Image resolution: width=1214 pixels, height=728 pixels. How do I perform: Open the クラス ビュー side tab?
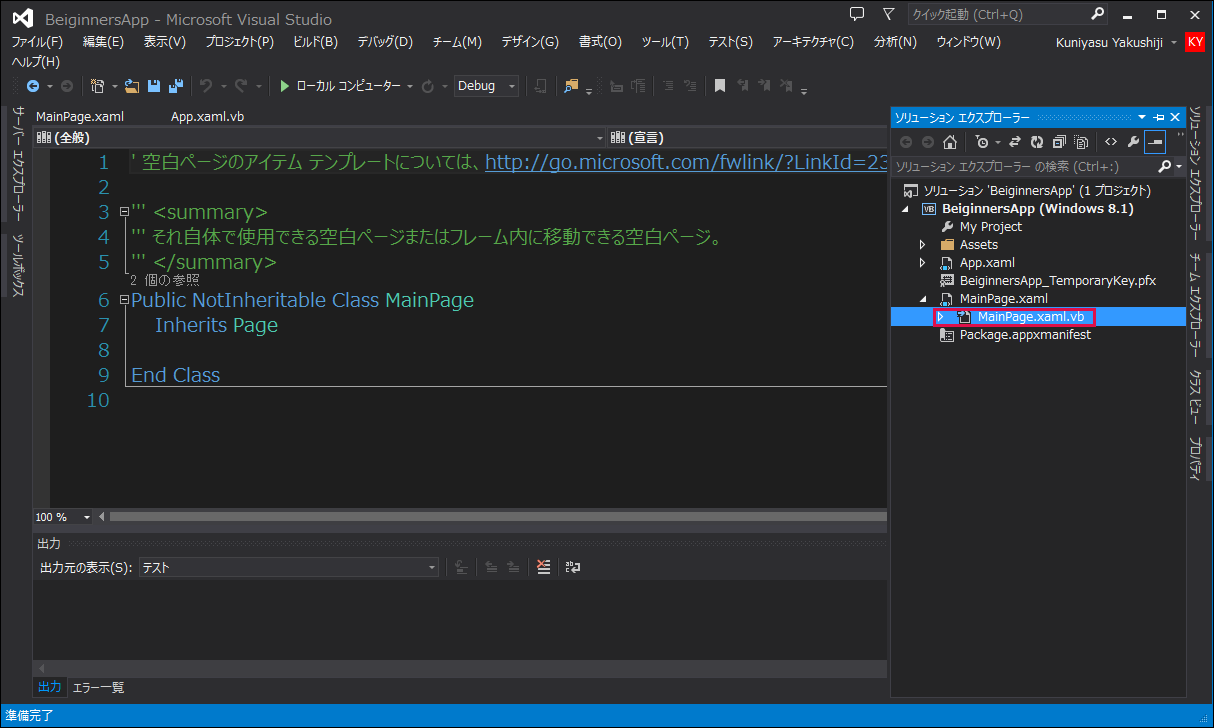click(1195, 395)
